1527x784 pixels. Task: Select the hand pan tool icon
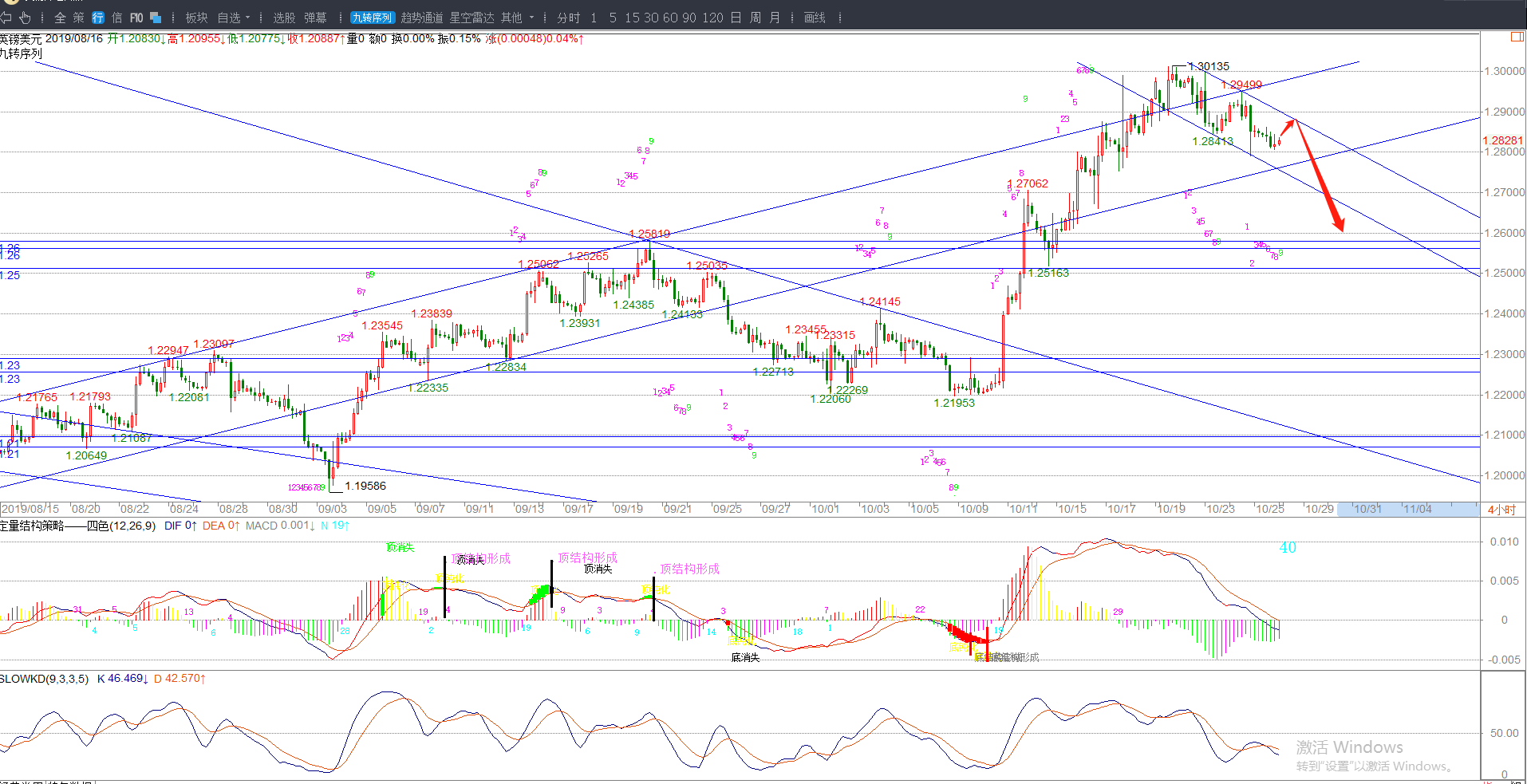[25, 17]
